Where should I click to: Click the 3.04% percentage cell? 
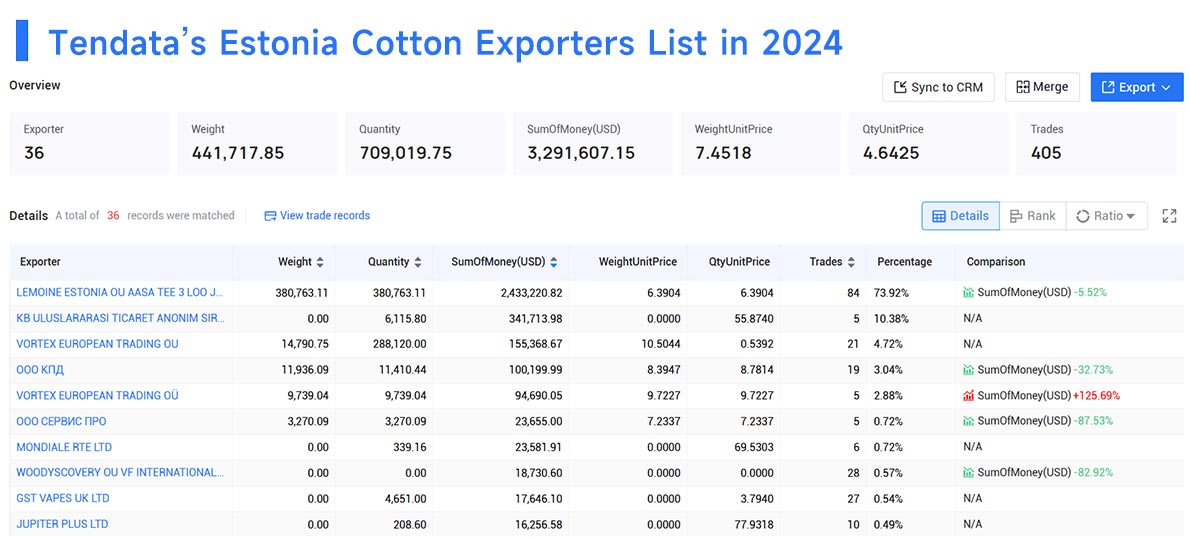click(x=889, y=370)
